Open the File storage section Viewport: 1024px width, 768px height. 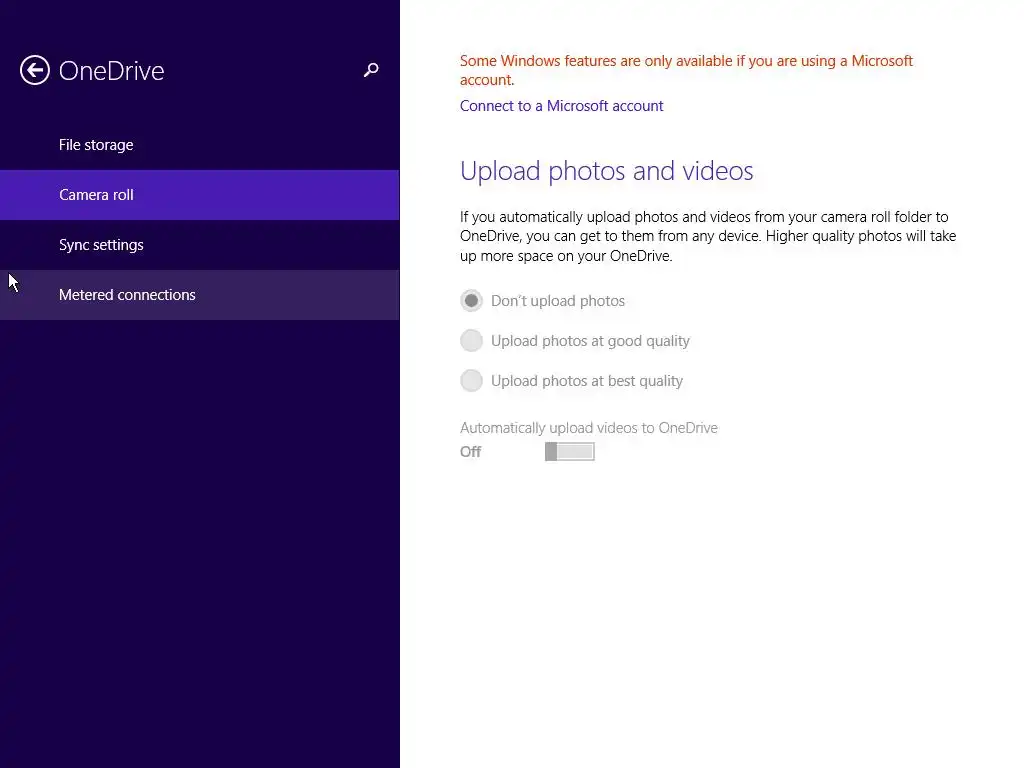[200, 145]
